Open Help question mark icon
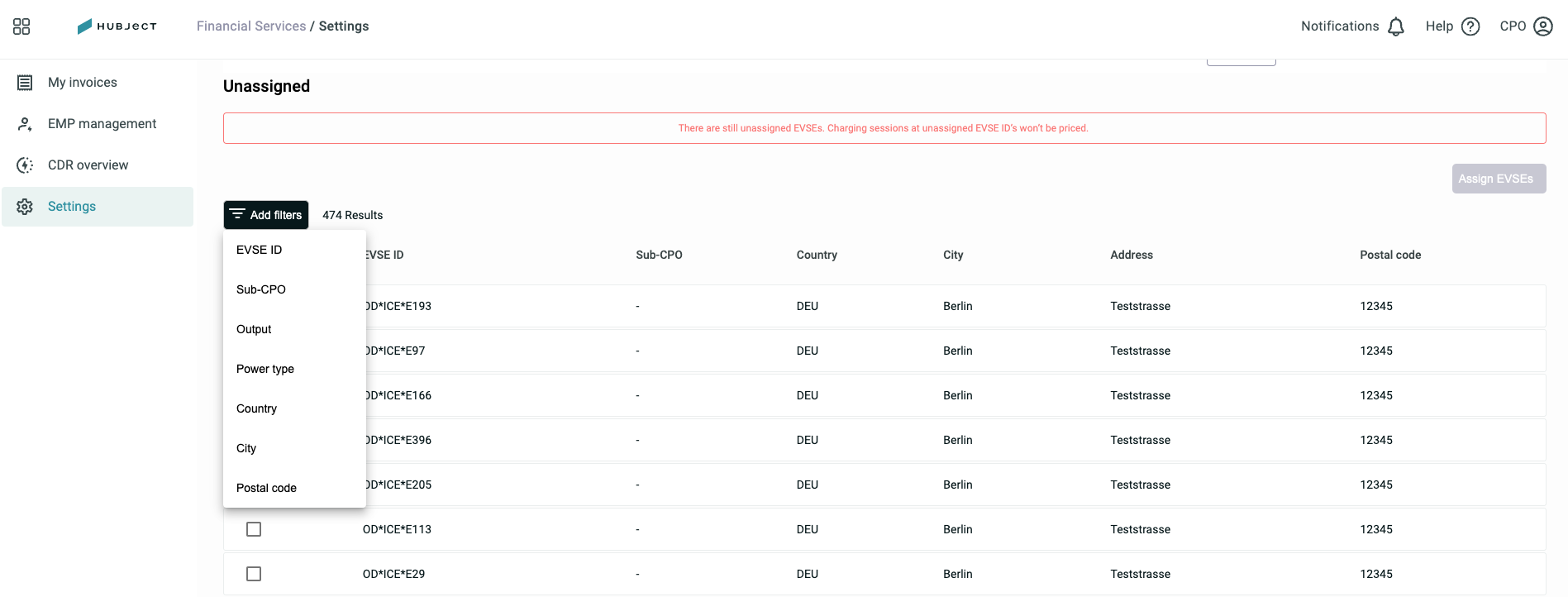This screenshot has width=1568, height=597. click(x=1470, y=26)
